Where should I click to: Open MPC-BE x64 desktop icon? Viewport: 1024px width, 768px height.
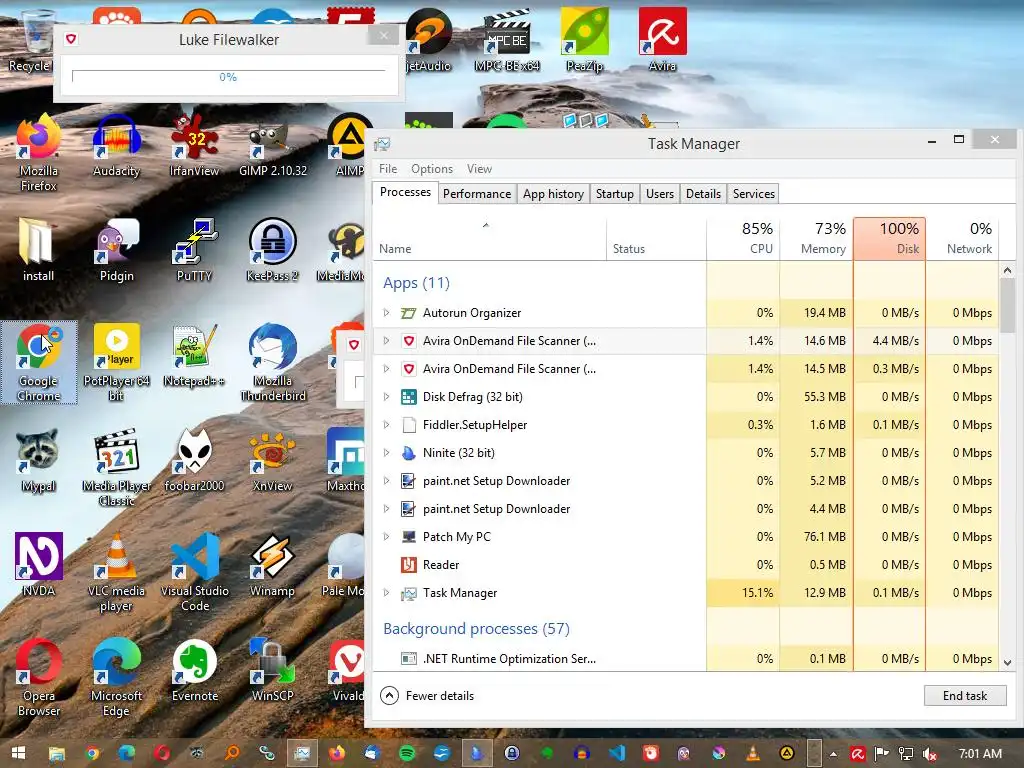pos(507,40)
